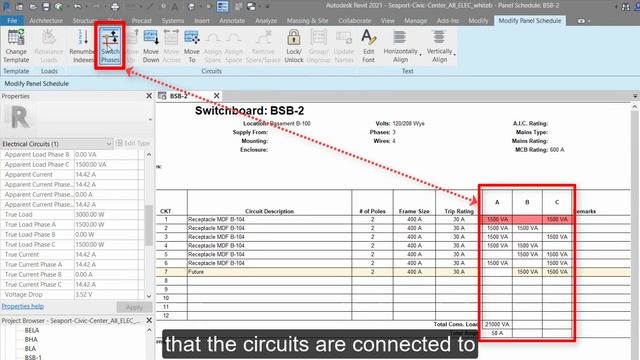Click the Print icon in quick access toolbar

tap(115, 7)
